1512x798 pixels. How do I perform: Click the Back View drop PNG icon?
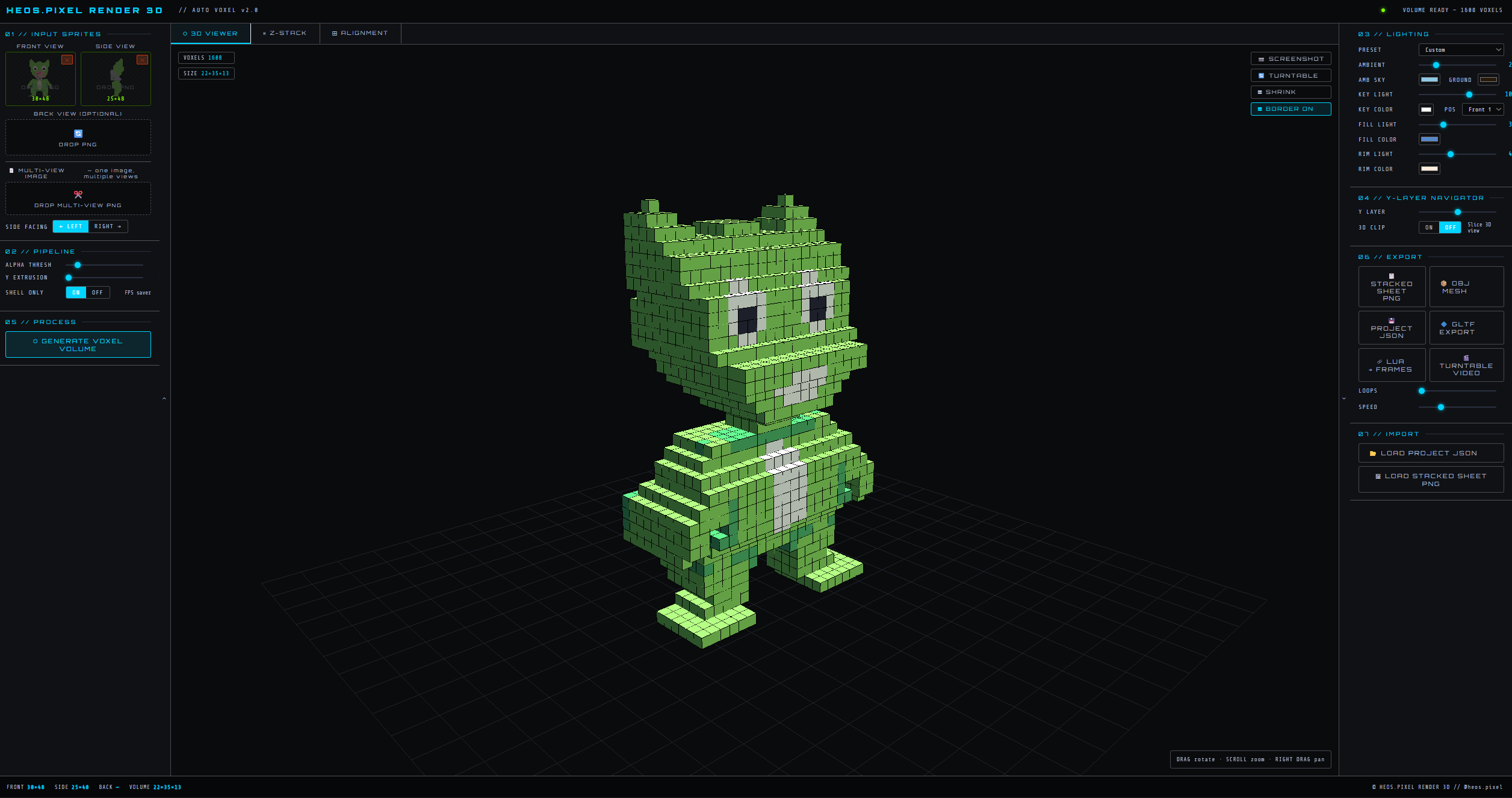click(78, 134)
